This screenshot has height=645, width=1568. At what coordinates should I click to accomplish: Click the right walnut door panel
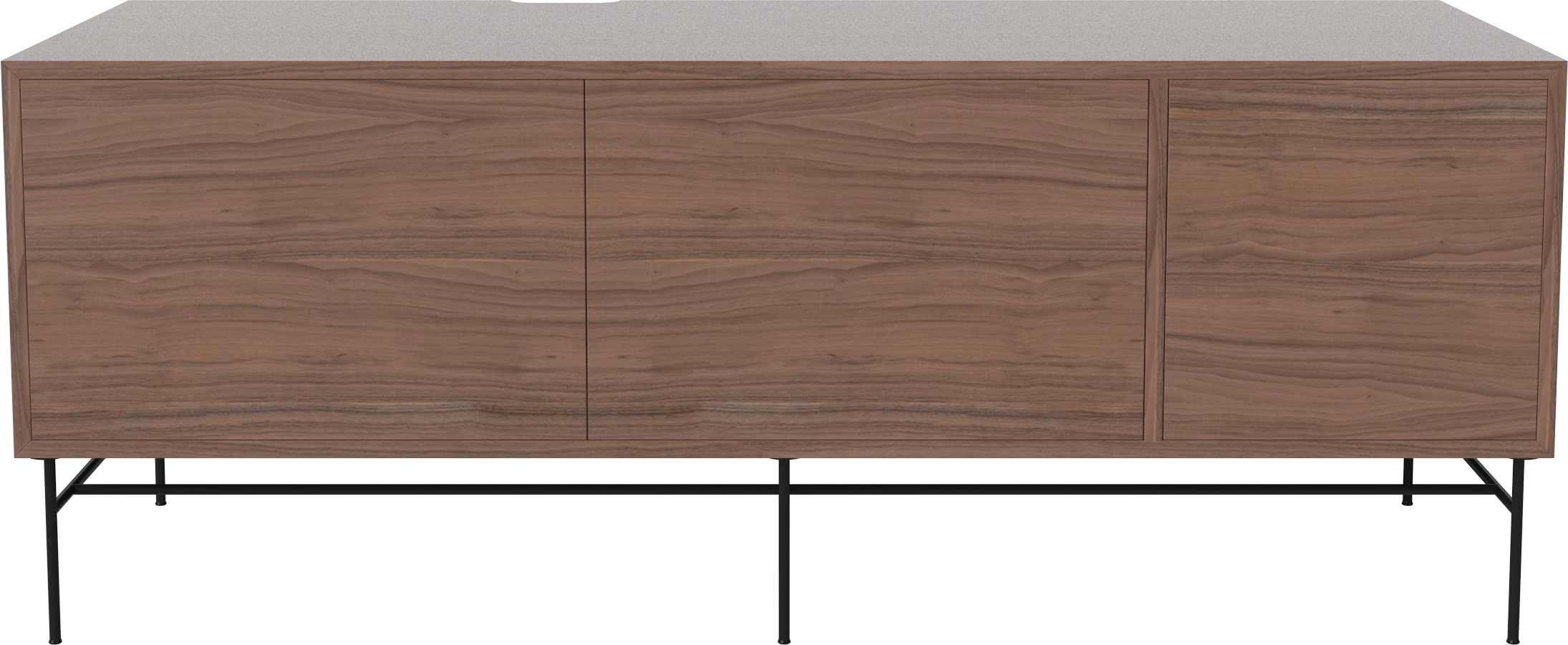coord(1355,259)
